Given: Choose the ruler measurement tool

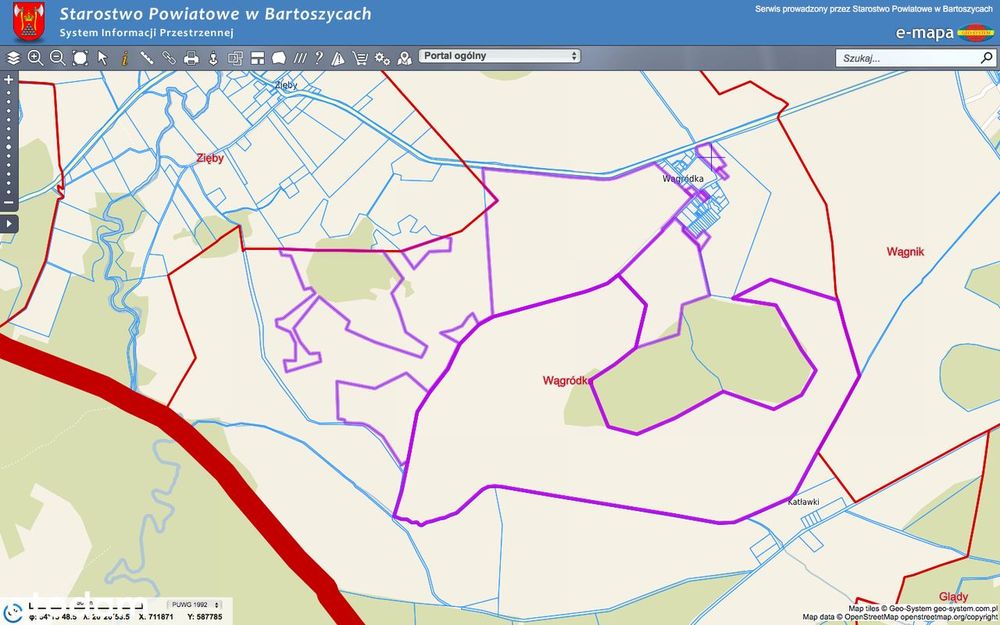Looking at the screenshot, I should click(147, 59).
